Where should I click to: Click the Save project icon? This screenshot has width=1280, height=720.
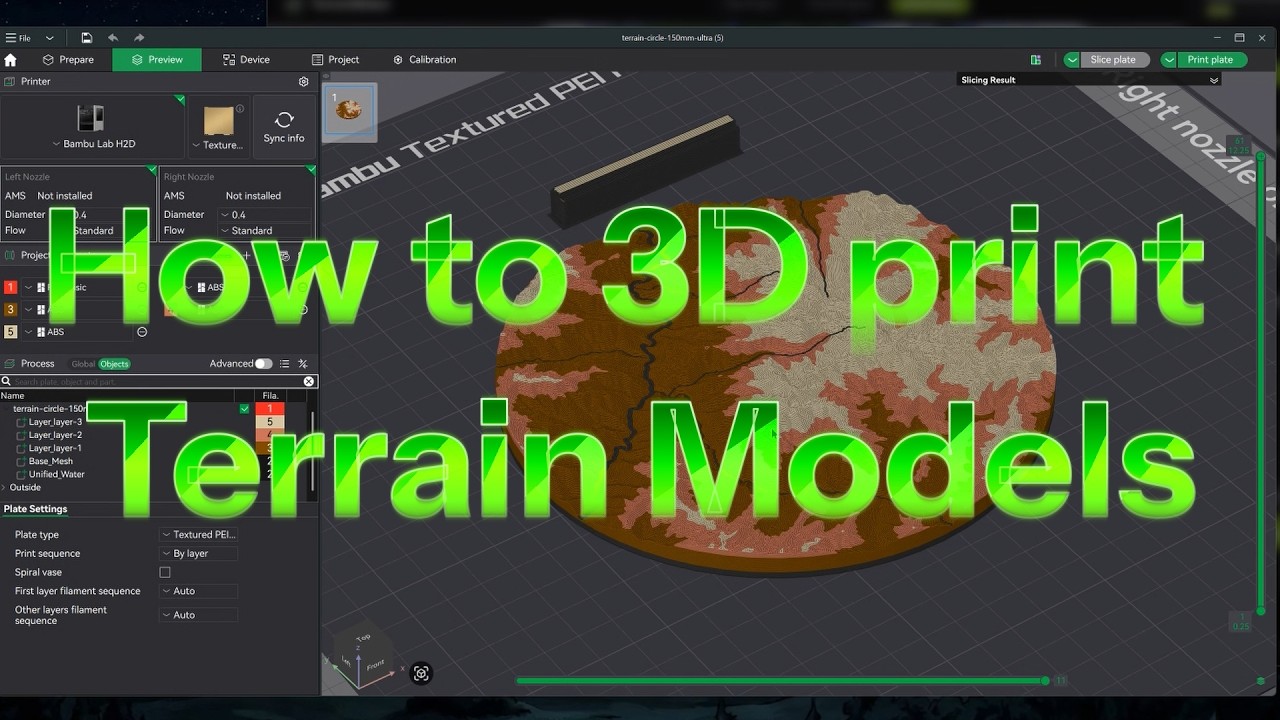click(87, 38)
